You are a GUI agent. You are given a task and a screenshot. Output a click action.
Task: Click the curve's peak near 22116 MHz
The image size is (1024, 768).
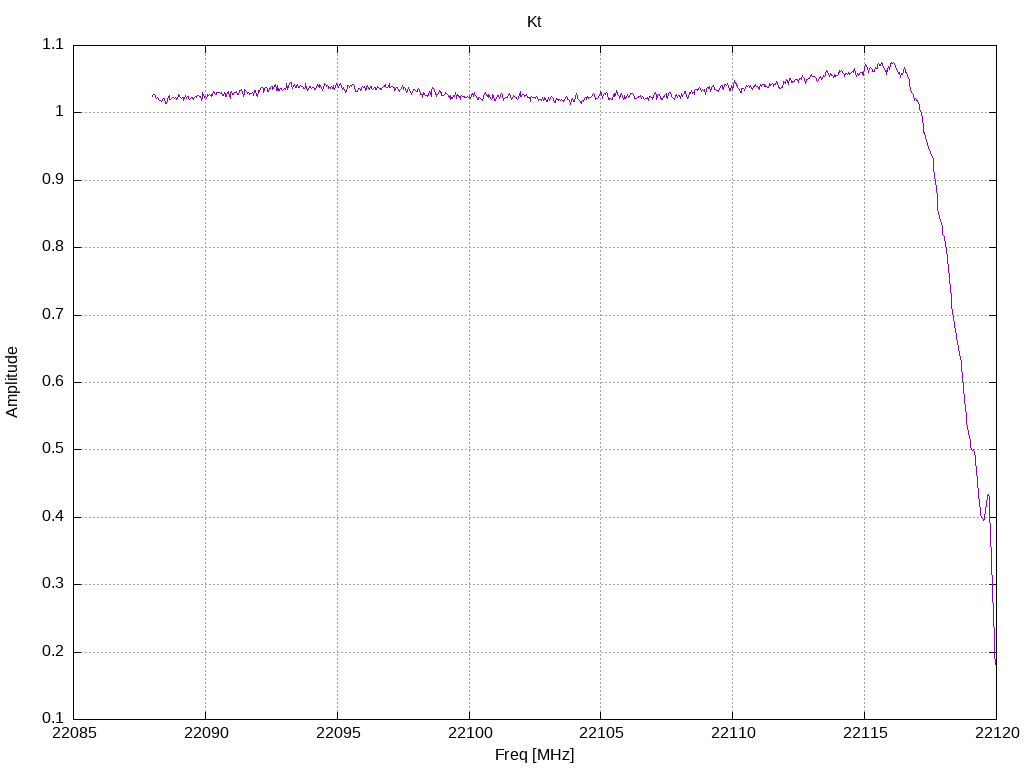(893, 63)
